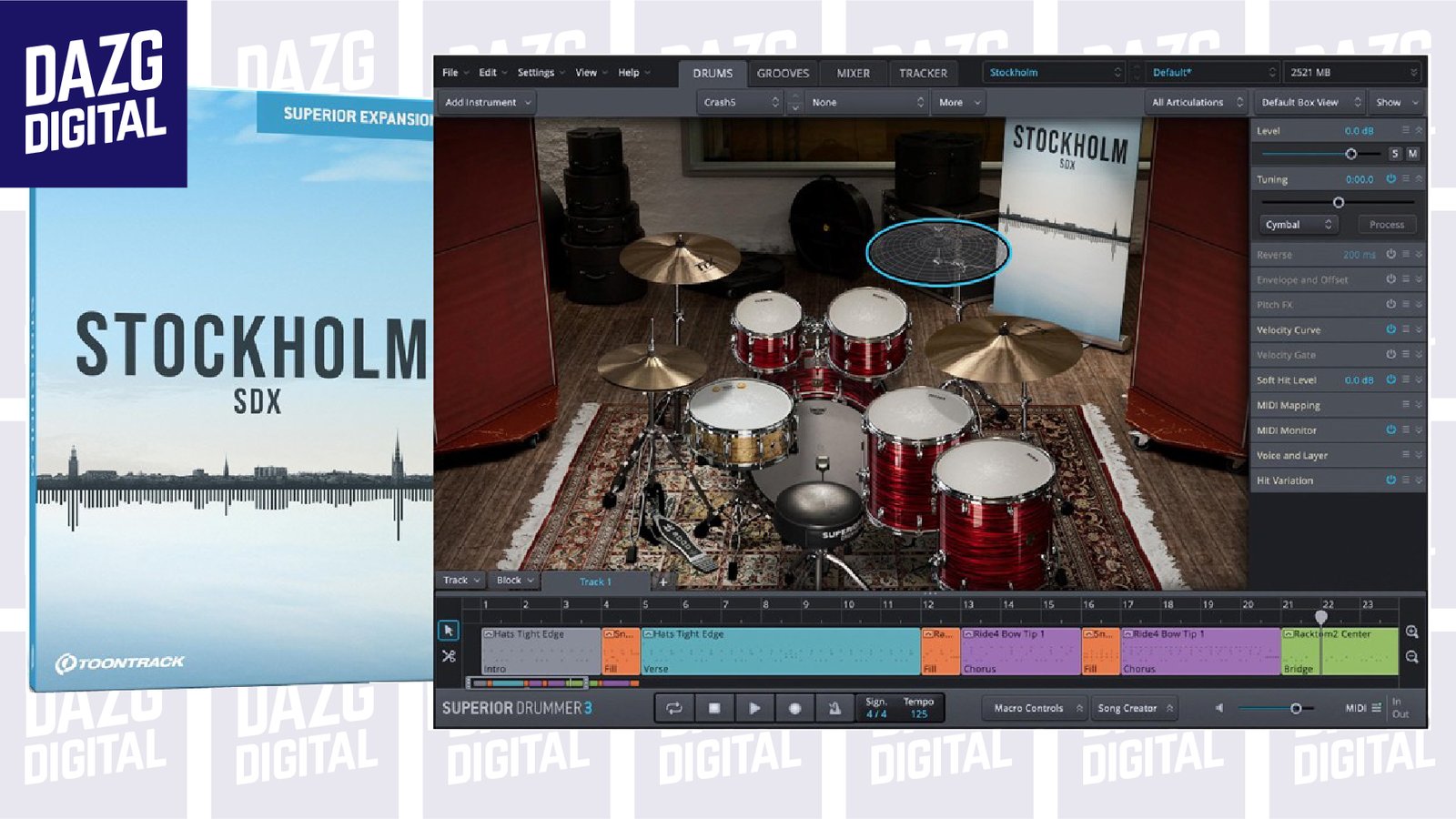1456x819 pixels.
Task: Open Song Creator panel
Action: click(x=1134, y=708)
